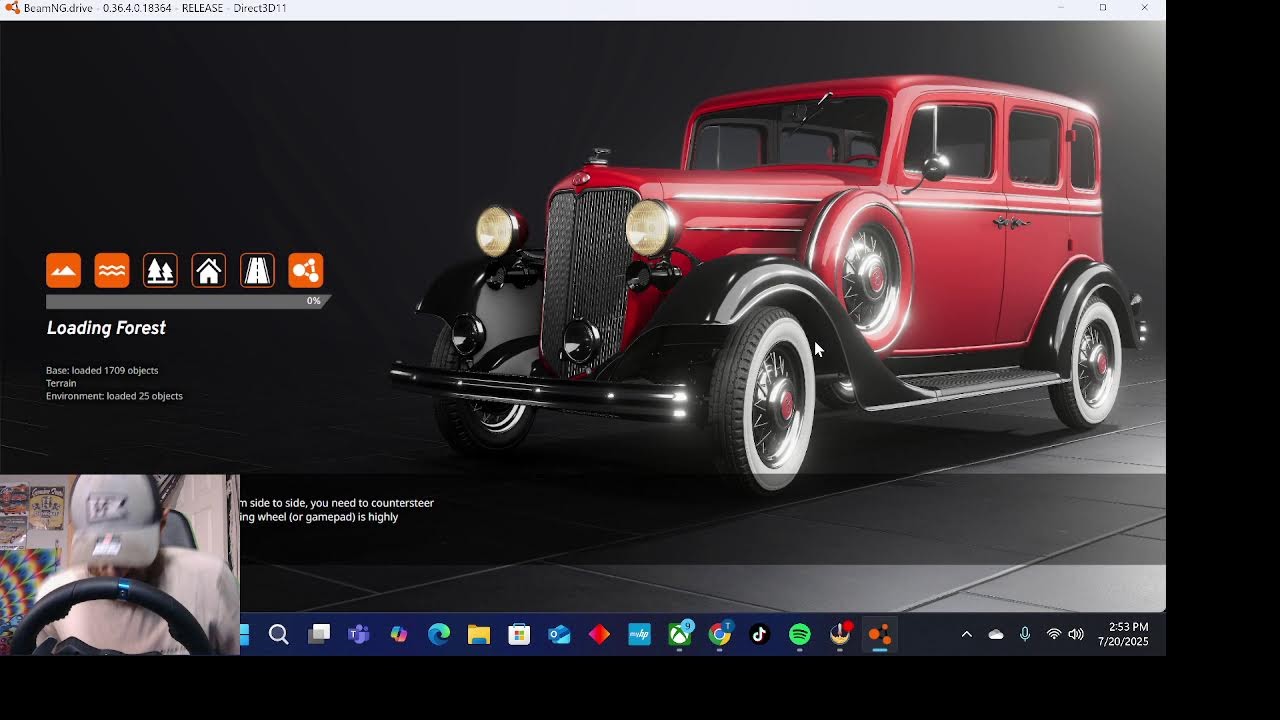Open Spotify from taskbar
This screenshot has width=1280, height=720.
click(799, 634)
